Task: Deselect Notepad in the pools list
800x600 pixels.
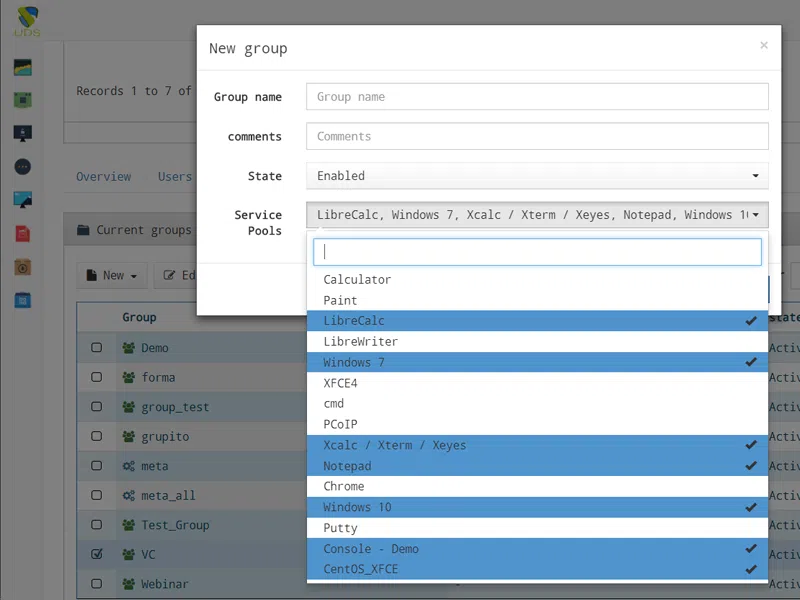Action: click(x=537, y=466)
